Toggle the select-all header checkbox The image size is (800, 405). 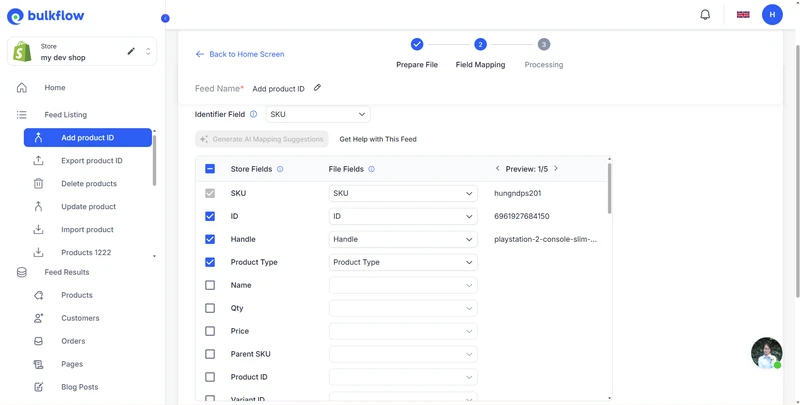[210, 169]
